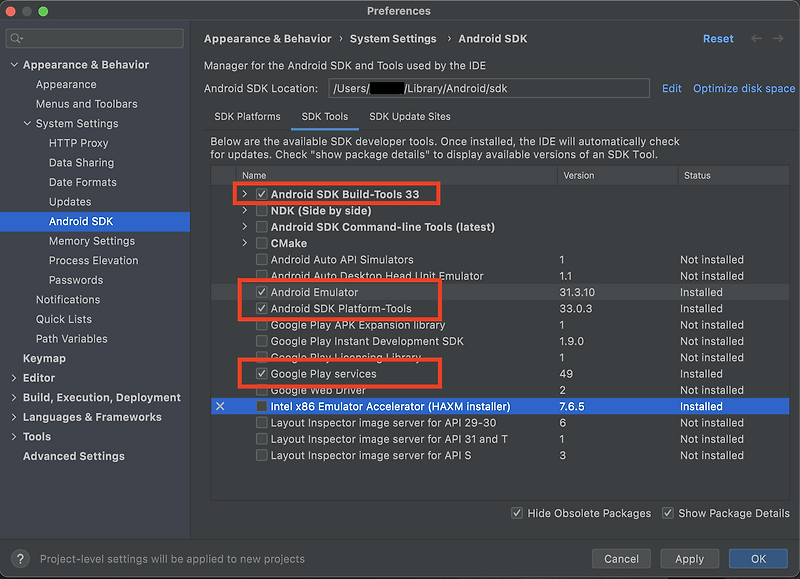Expand the Editor section

pos(14,378)
